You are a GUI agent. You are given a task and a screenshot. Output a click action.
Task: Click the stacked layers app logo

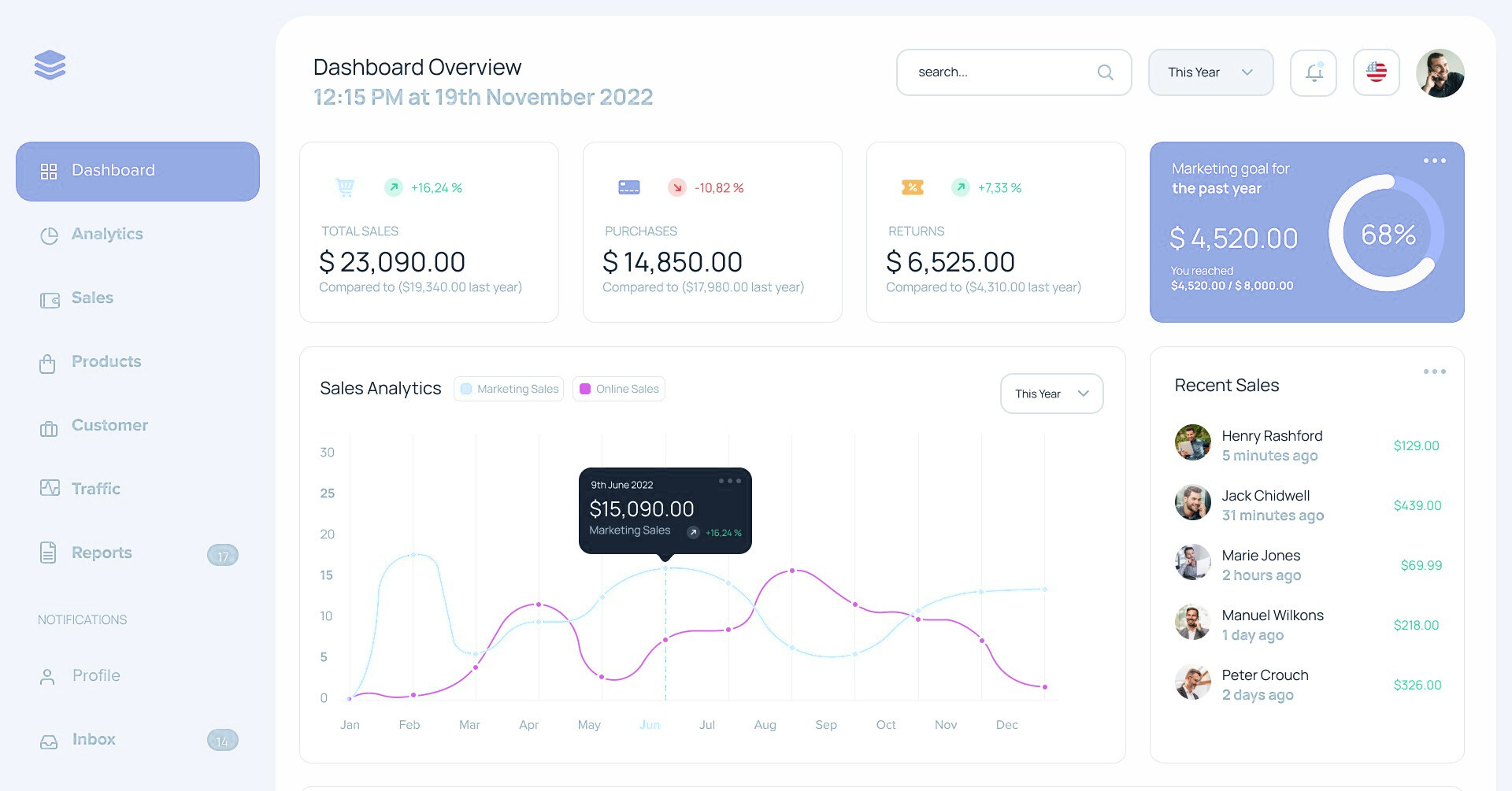(50, 65)
